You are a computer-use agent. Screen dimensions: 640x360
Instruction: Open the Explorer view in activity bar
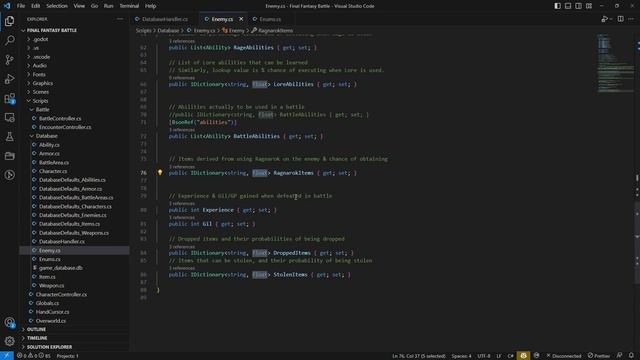click(x=9, y=21)
